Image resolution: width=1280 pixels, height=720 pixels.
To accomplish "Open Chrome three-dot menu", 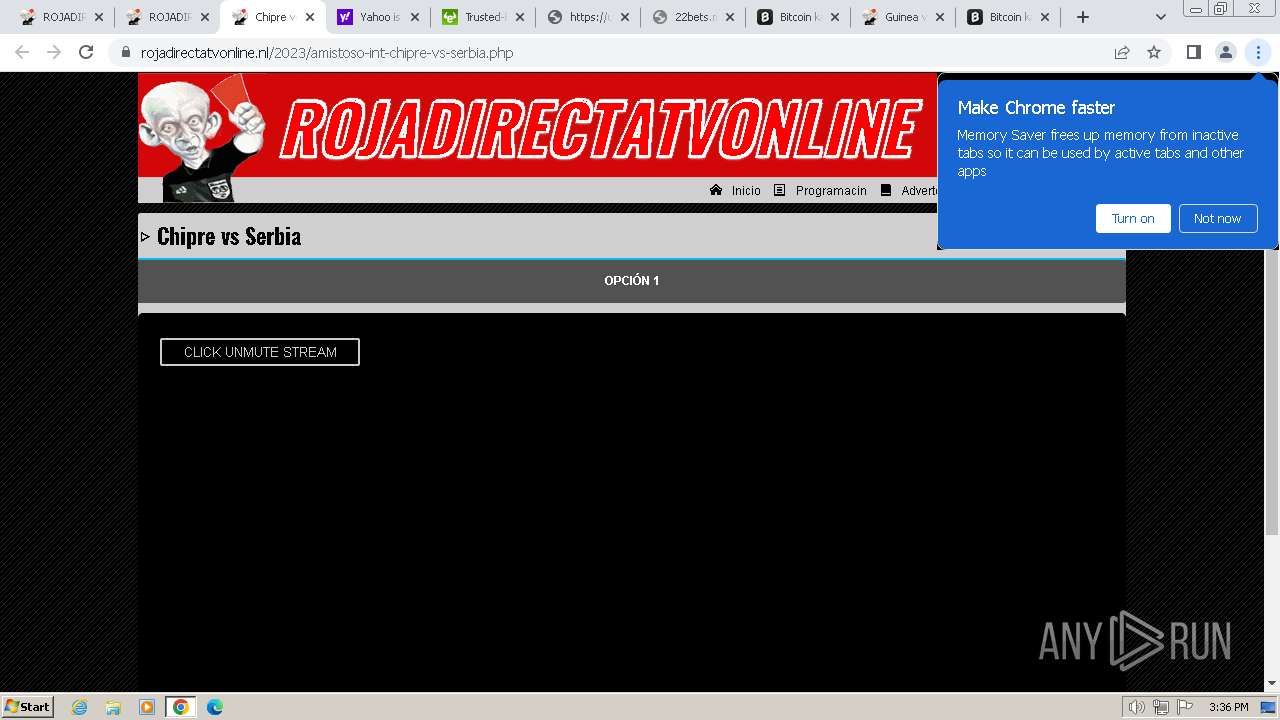I will point(1258,53).
